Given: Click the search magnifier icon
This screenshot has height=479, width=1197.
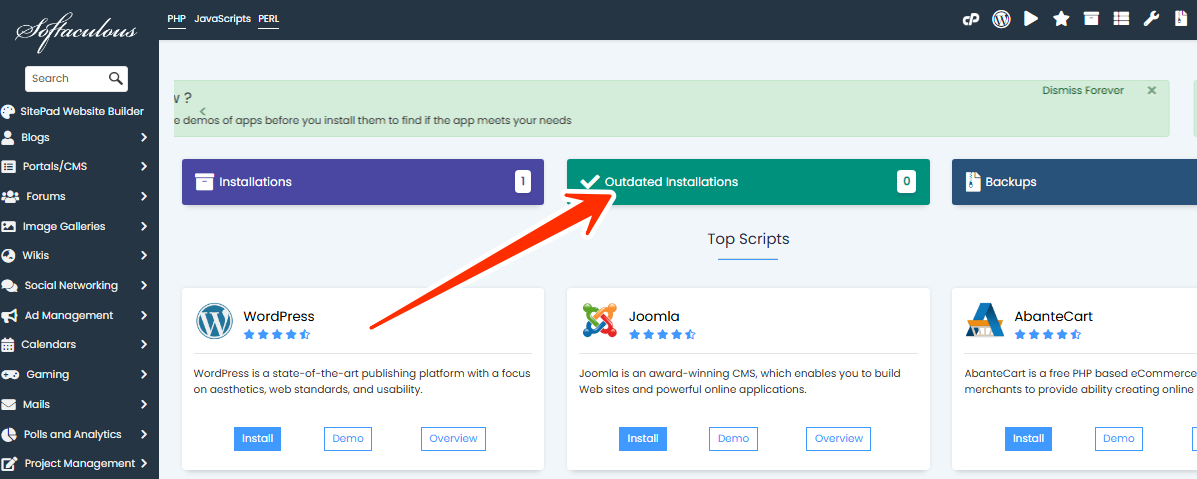Looking at the screenshot, I should point(116,78).
